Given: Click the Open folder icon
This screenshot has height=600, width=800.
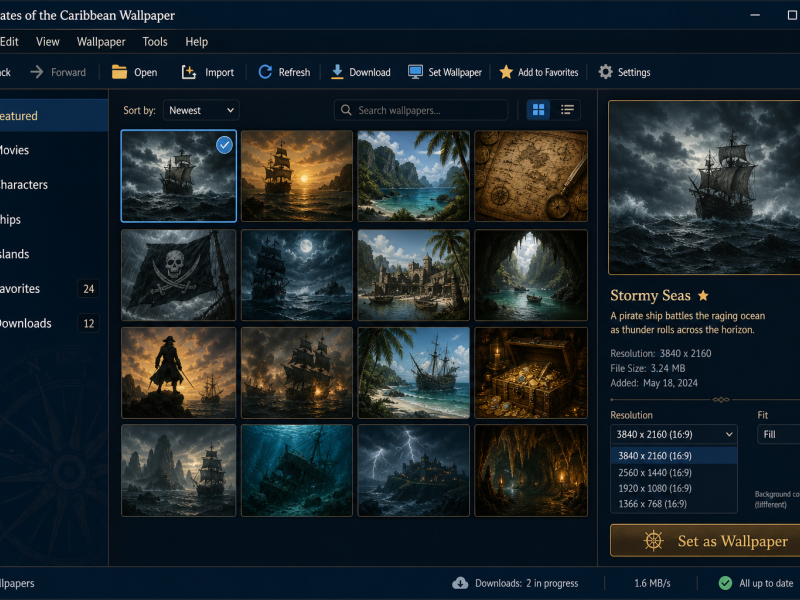Looking at the screenshot, I should [x=119, y=72].
